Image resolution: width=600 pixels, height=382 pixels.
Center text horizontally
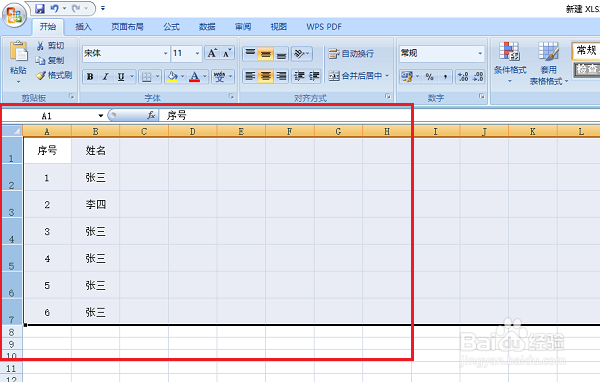click(x=266, y=76)
